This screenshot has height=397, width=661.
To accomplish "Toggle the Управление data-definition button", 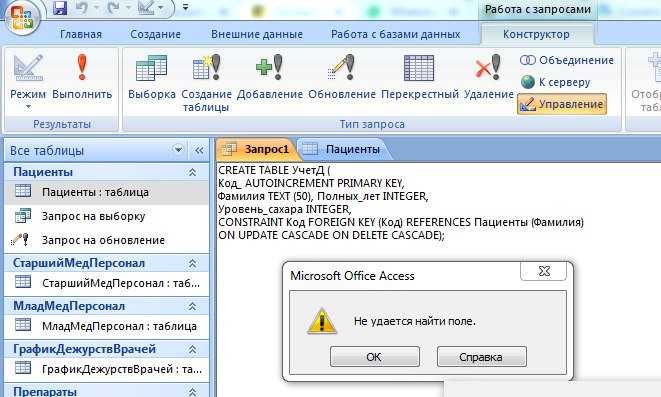I will (x=562, y=104).
